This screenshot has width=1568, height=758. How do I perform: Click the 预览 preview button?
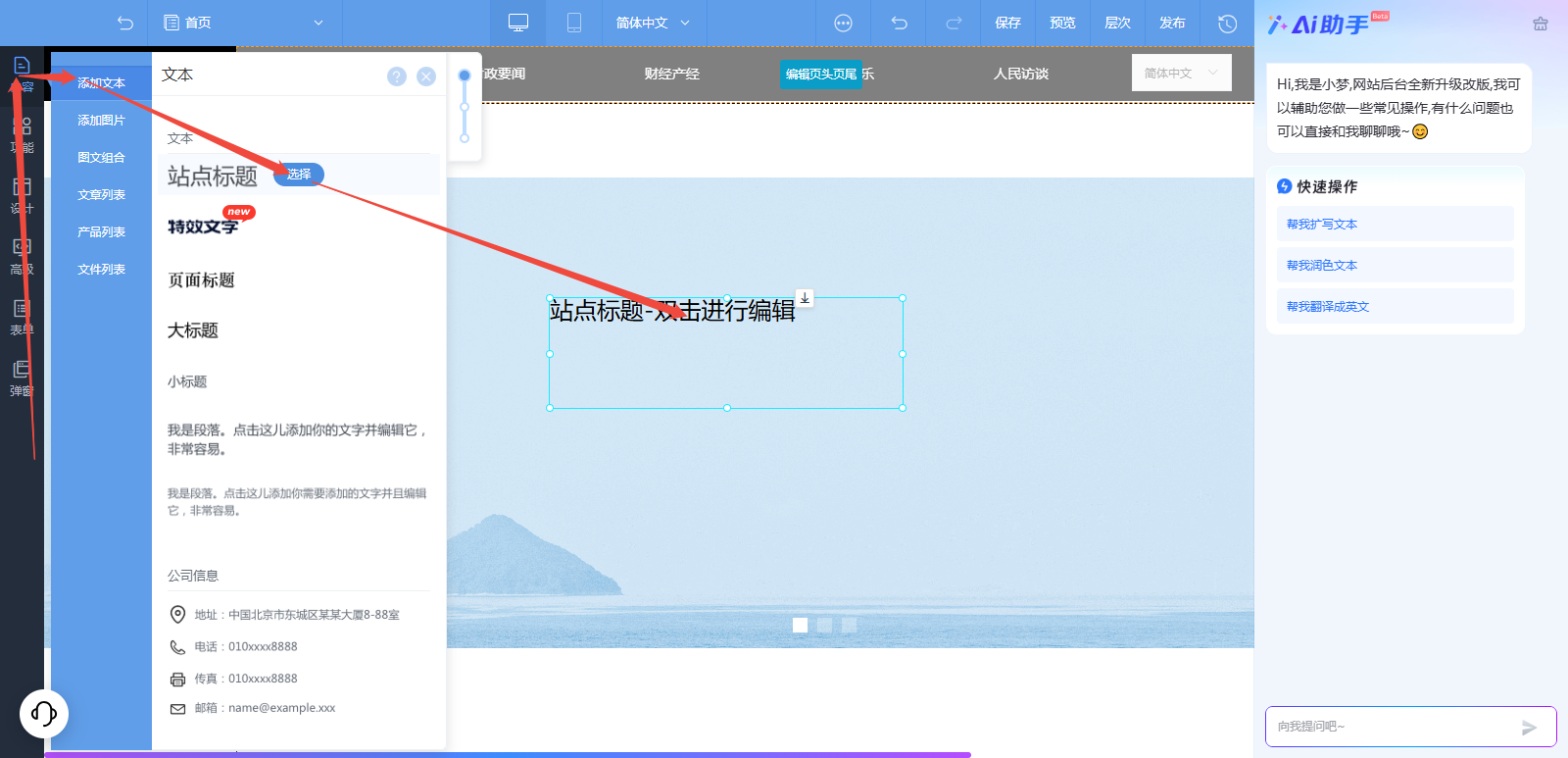(x=1062, y=23)
